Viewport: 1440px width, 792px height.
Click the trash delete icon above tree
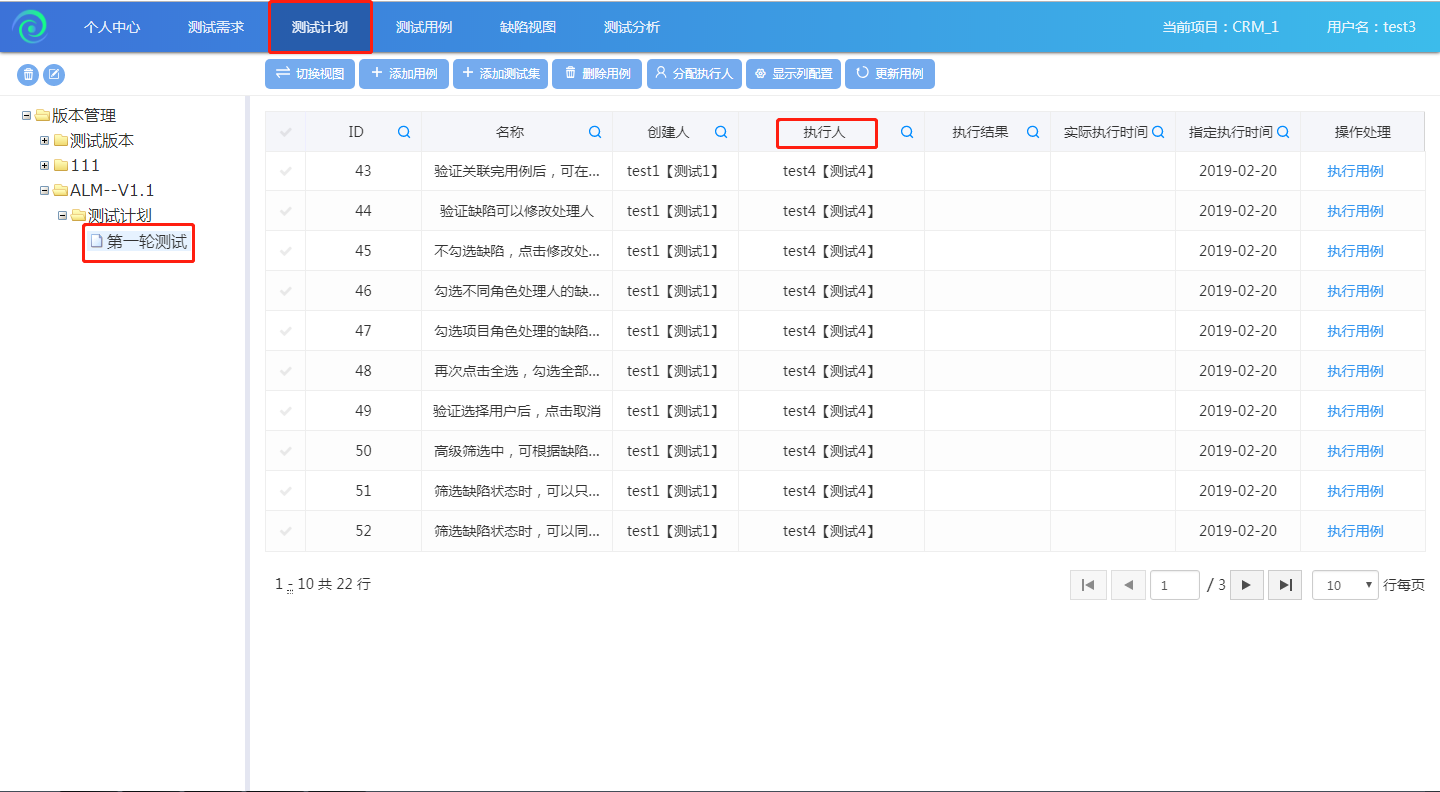click(28, 74)
